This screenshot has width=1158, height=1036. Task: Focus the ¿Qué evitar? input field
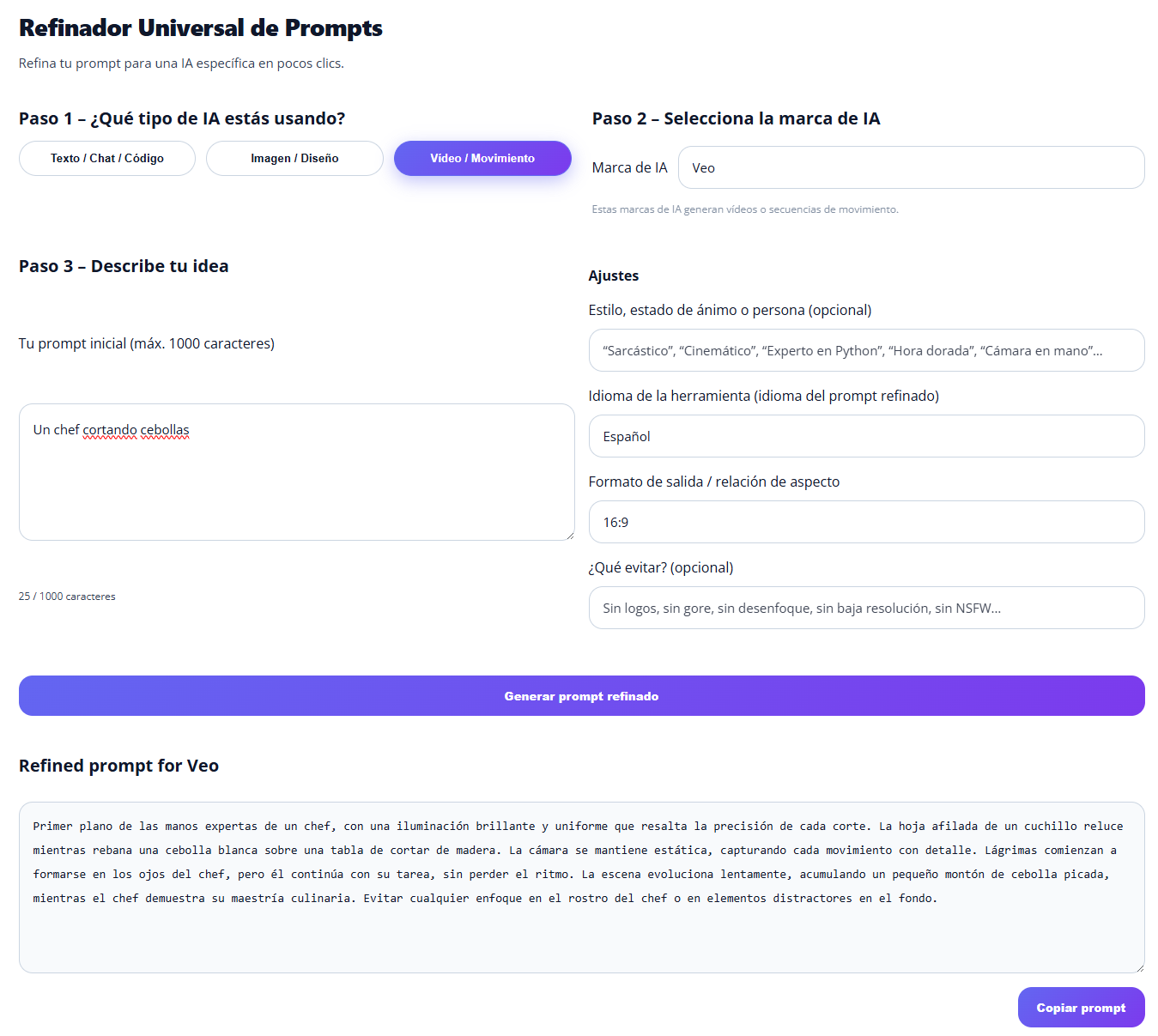click(866, 609)
